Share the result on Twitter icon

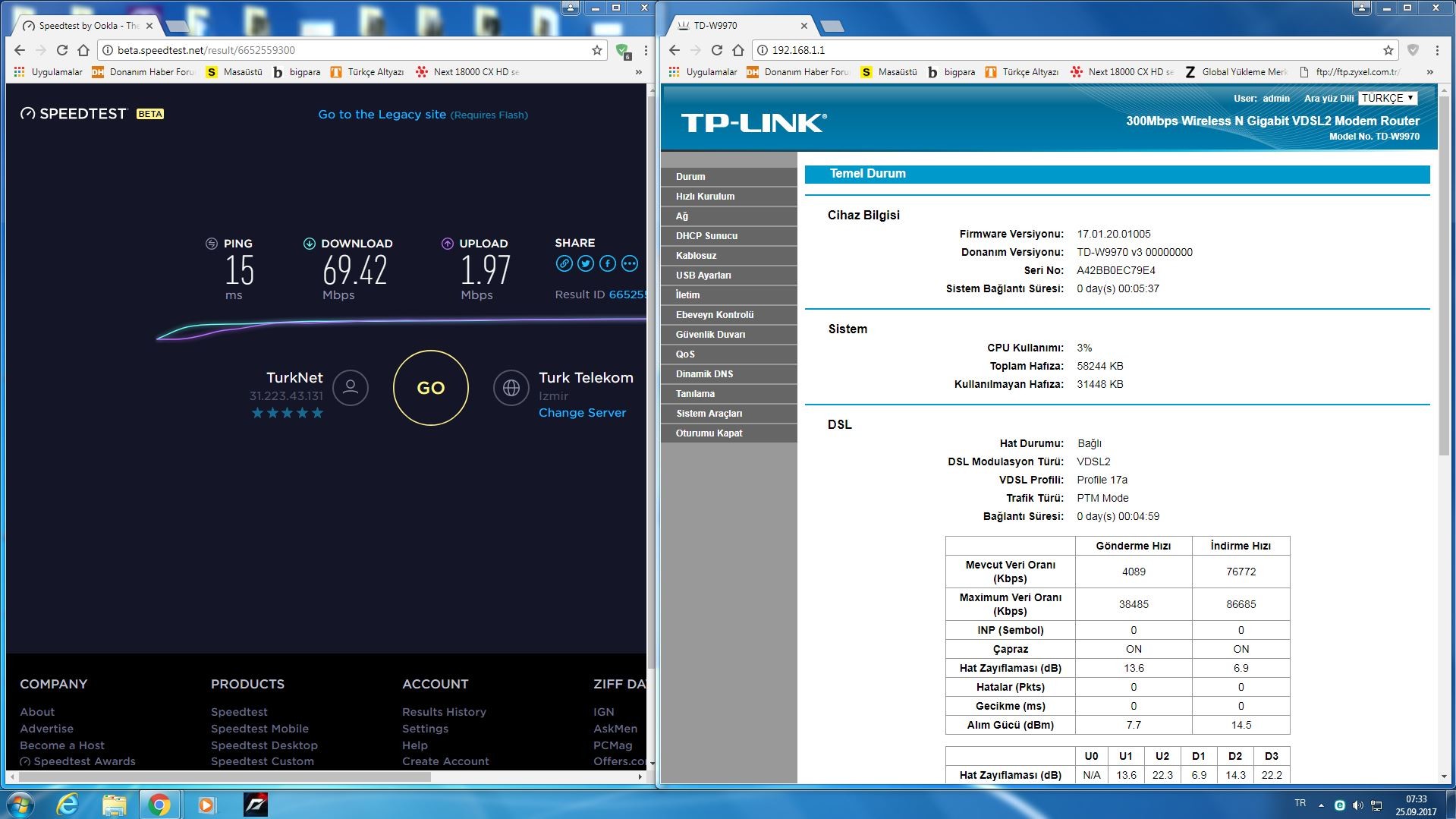tap(586, 263)
